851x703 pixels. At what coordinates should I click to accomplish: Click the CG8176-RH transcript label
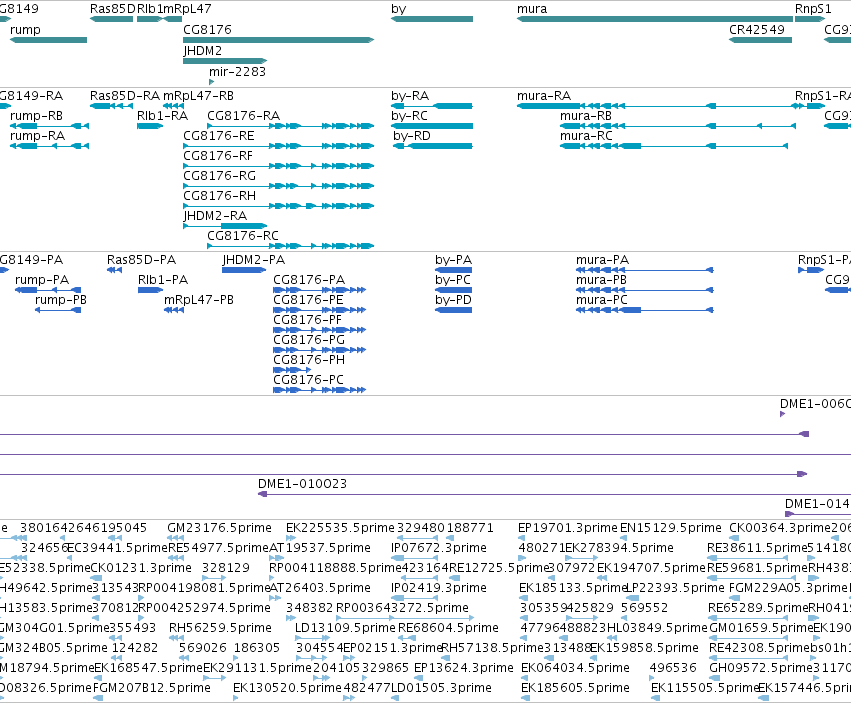[x=219, y=196]
